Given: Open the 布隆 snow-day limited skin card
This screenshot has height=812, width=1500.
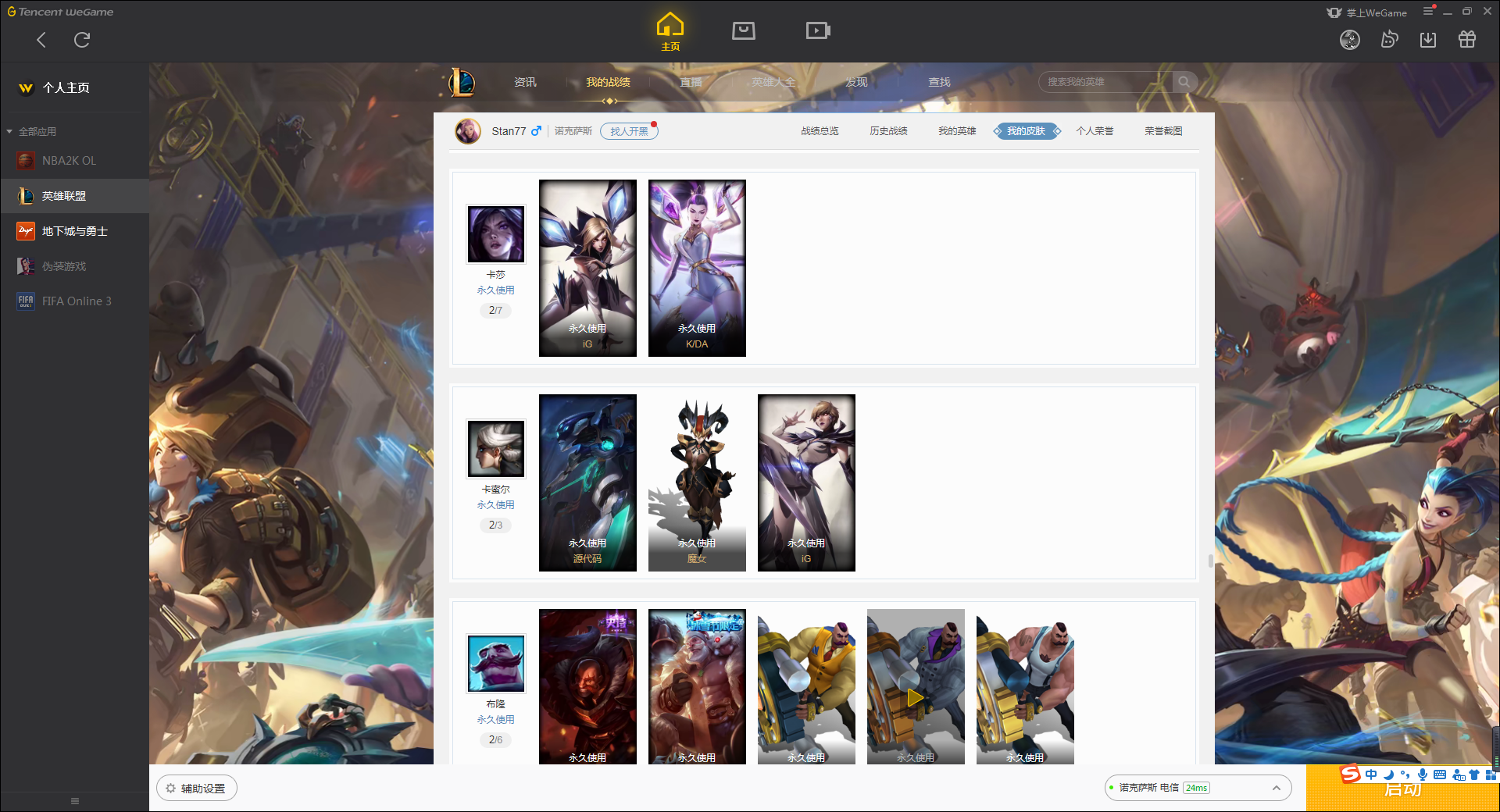Looking at the screenshot, I should pyautogui.click(x=697, y=686).
